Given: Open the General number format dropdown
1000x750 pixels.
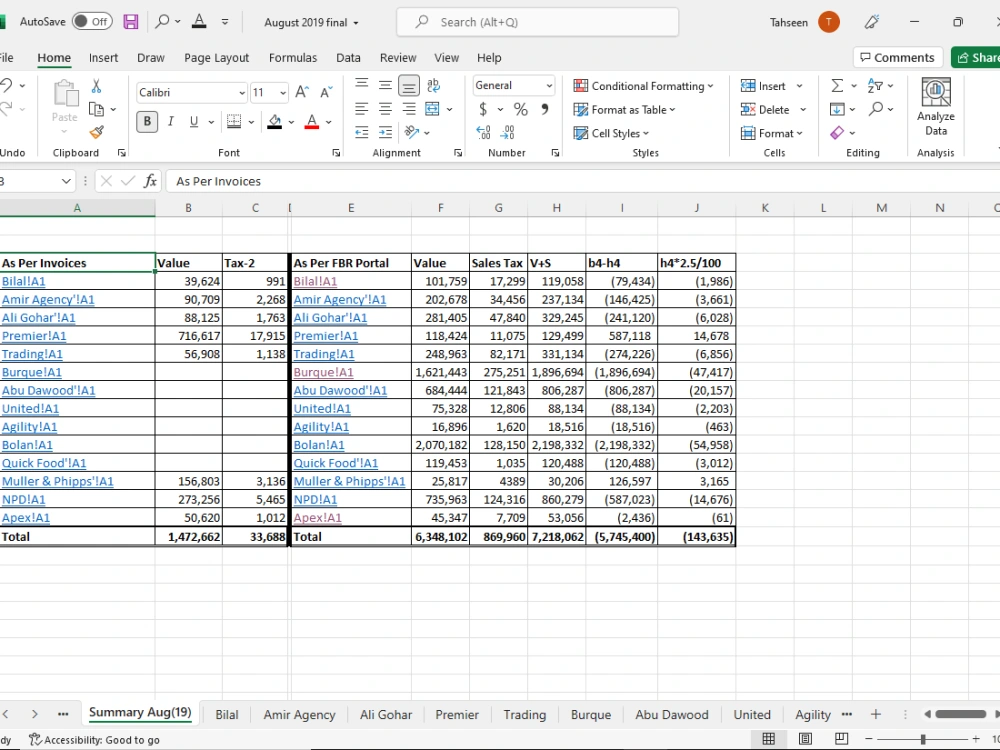Looking at the screenshot, I should coord(548,85).
